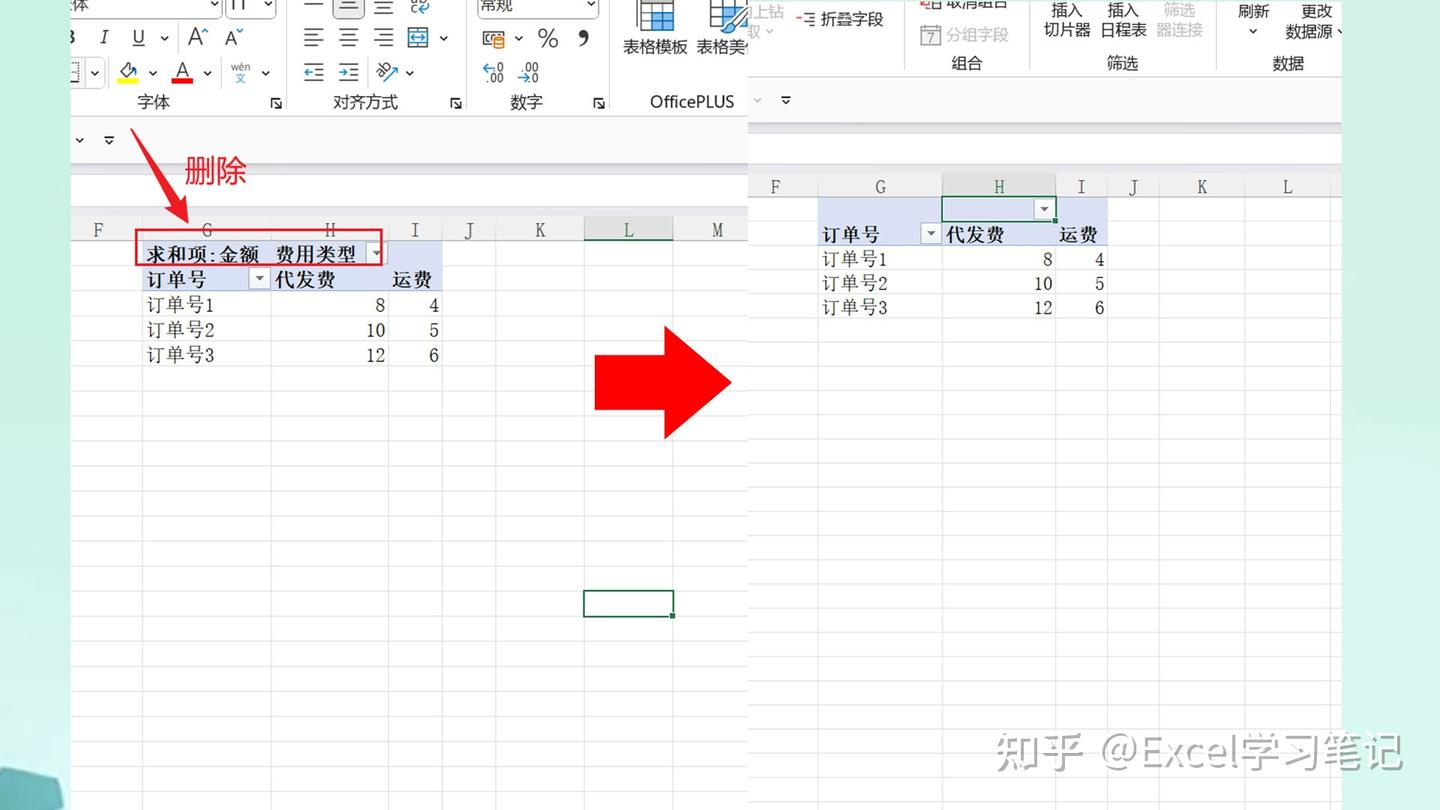The width and height of the screenshot is (1440, 810).
Task: Click 更改数据源 to change the data source
Action: [x=1314, y=22]
